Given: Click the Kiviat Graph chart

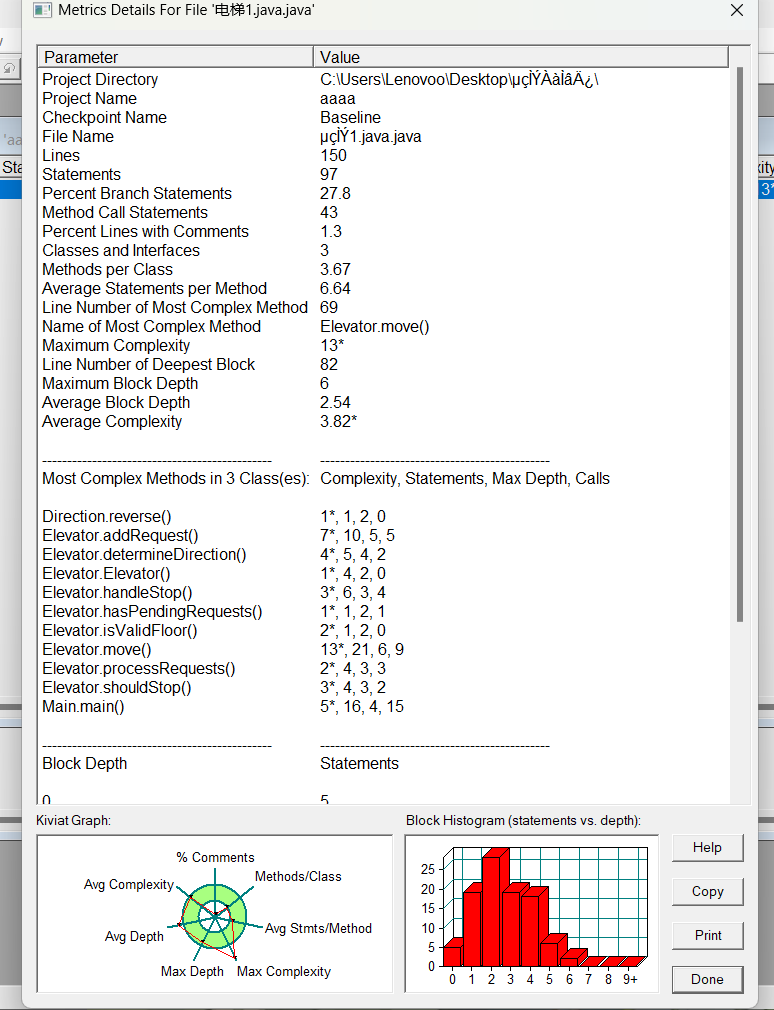Looking at the screenshot, I should pyautogui.click(x=214, y=913).
